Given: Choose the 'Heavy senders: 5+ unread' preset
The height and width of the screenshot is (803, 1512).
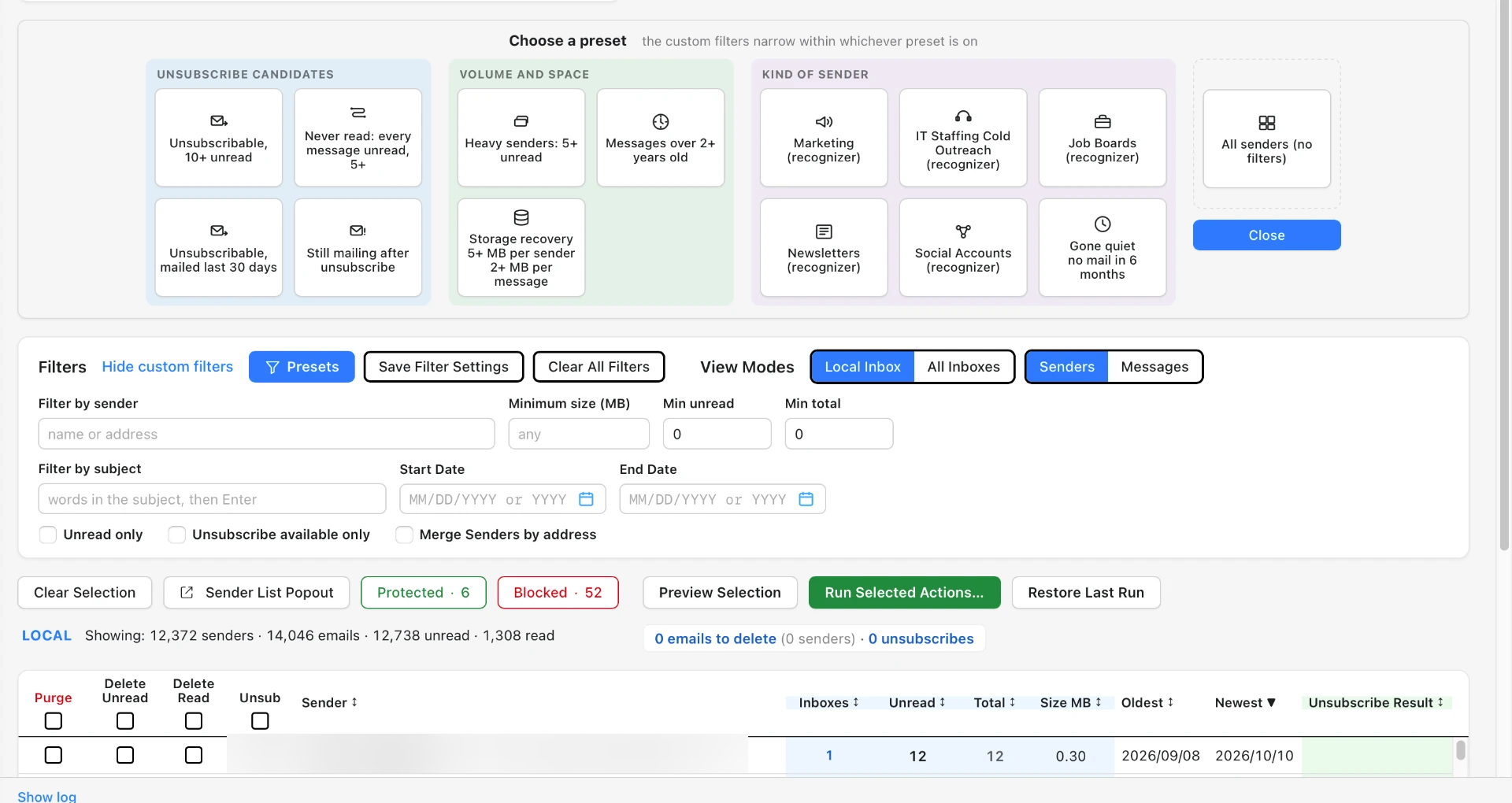Looking at the screenshot, I should click(x=521, y=138).
